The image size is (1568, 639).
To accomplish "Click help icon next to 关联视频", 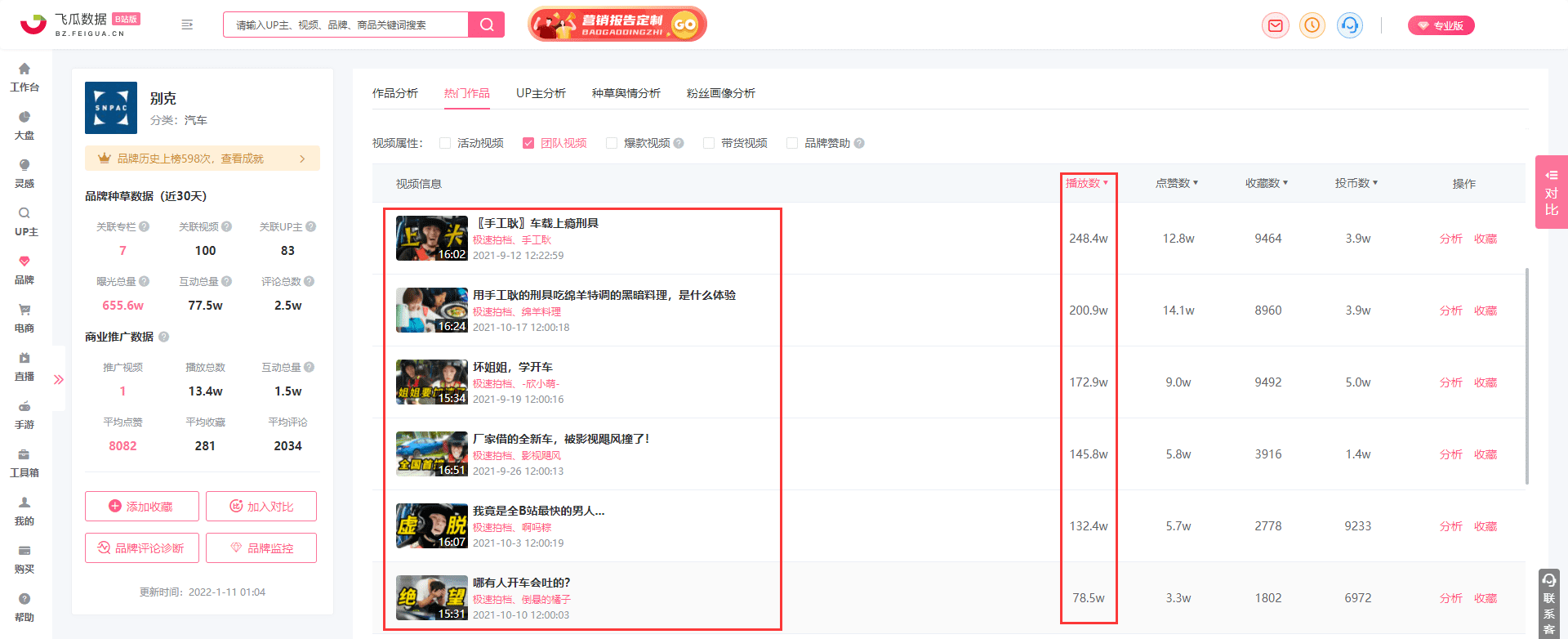I will 227,226.
